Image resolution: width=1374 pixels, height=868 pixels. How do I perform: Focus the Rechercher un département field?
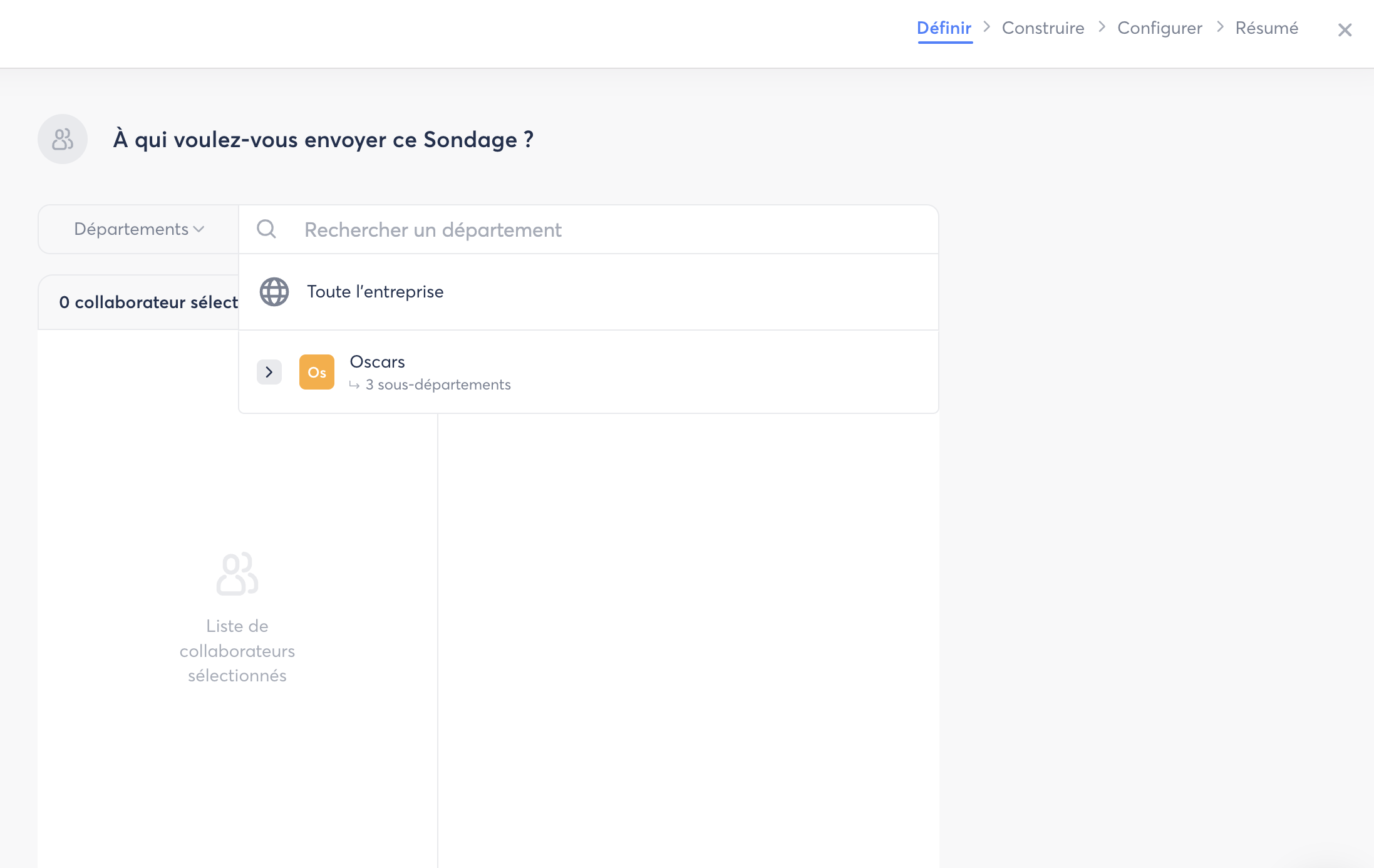564,230
